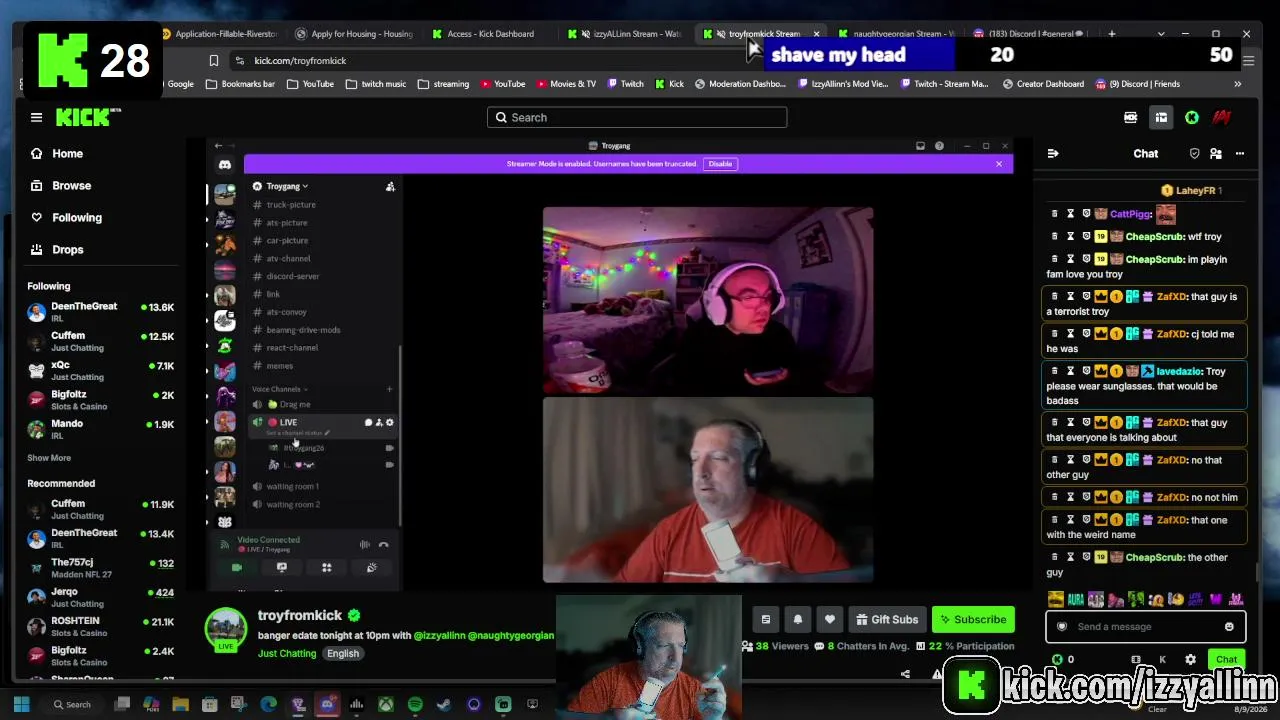
Task: Open ROSHTEIN recommended channel
Action: 100,626
